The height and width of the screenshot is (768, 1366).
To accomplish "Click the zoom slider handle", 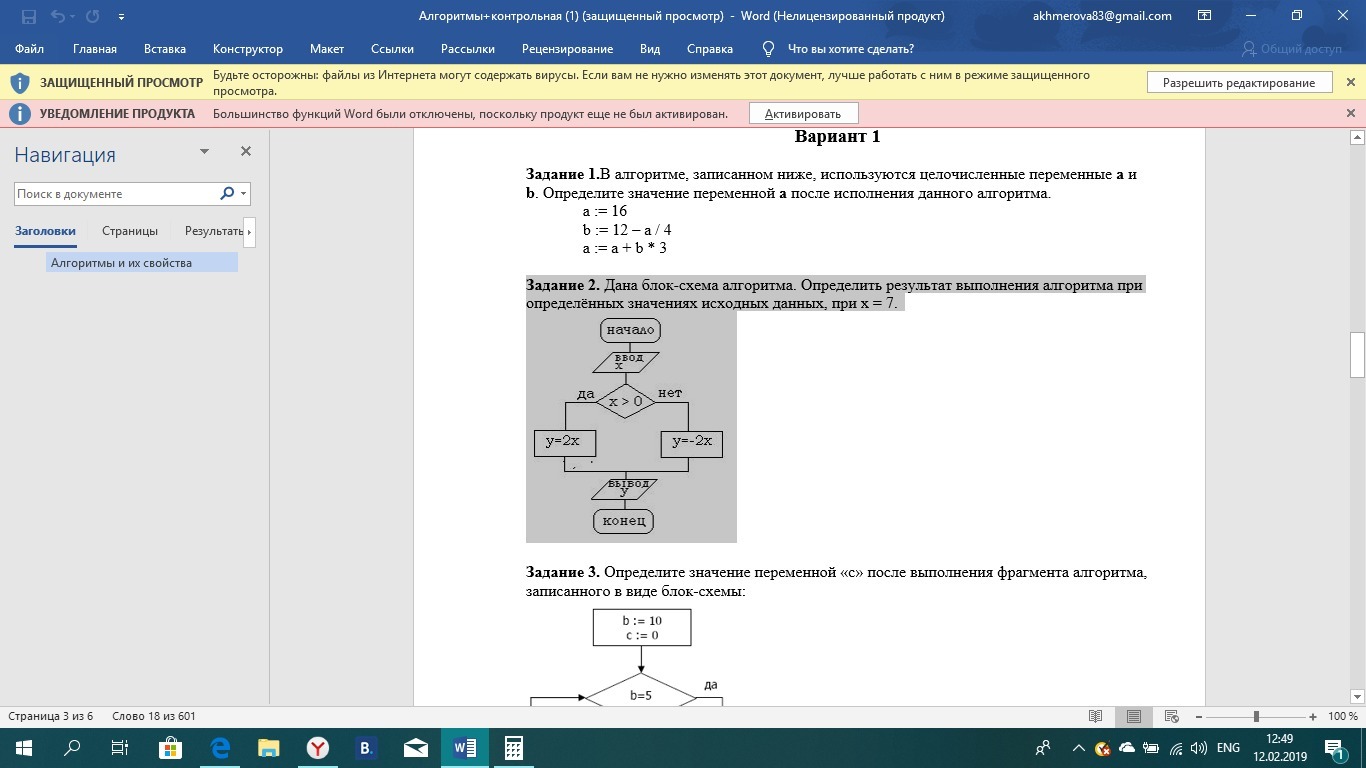I will click(1256, 717).
